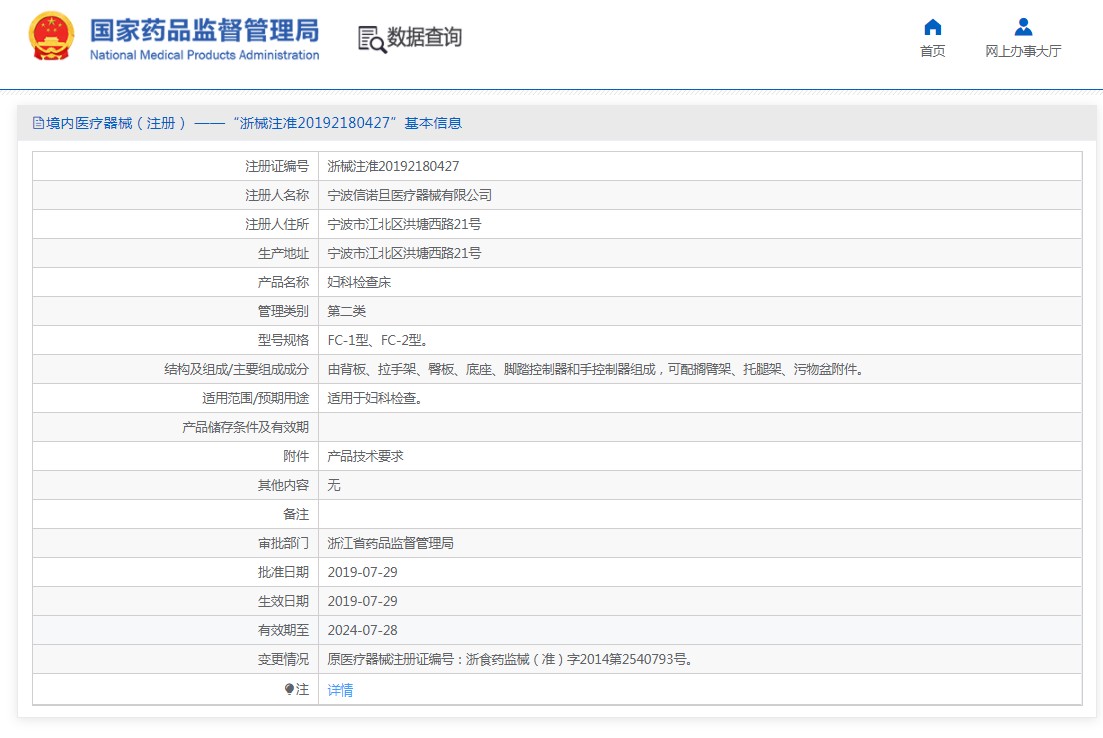Click the 注册人名称 label
The image size is (1103, 738).
[x=277, y=196]
